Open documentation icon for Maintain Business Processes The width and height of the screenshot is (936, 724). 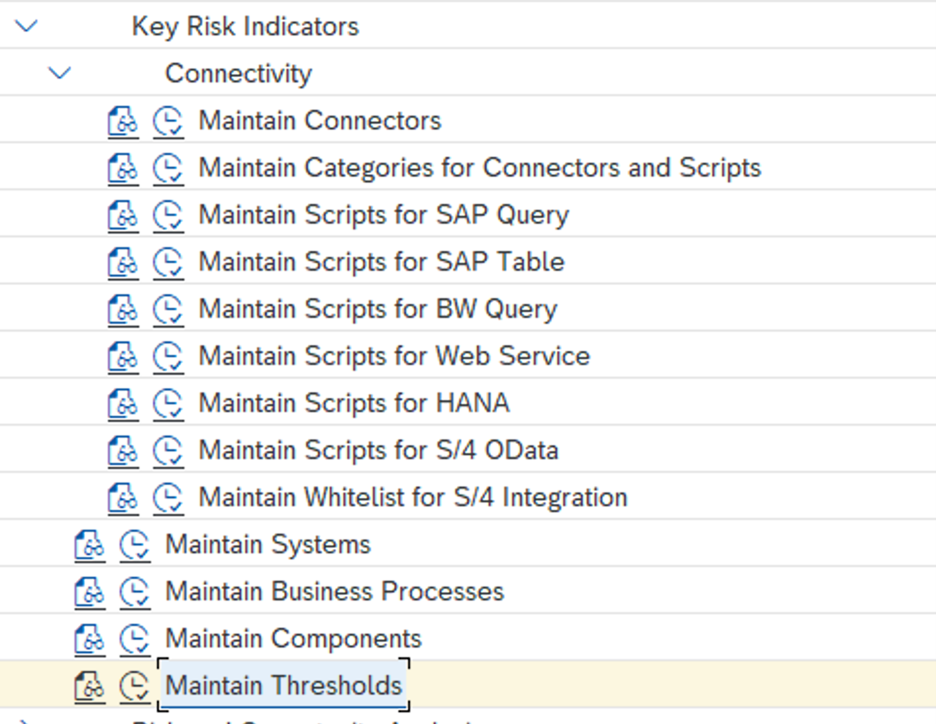pyautogui.click(x=89, y=591)
